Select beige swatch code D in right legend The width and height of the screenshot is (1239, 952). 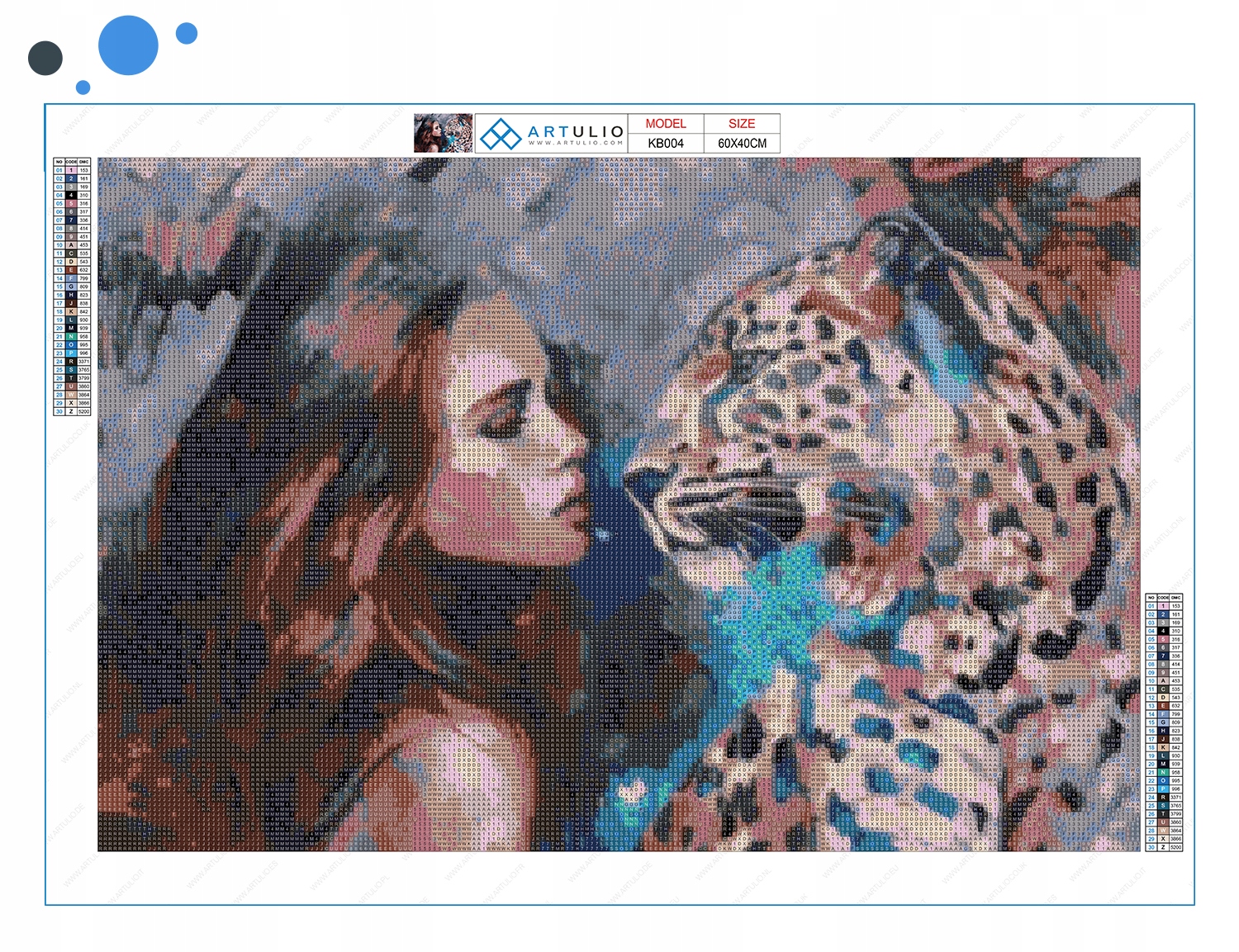pyautogui.click(x=1163, y=698)
